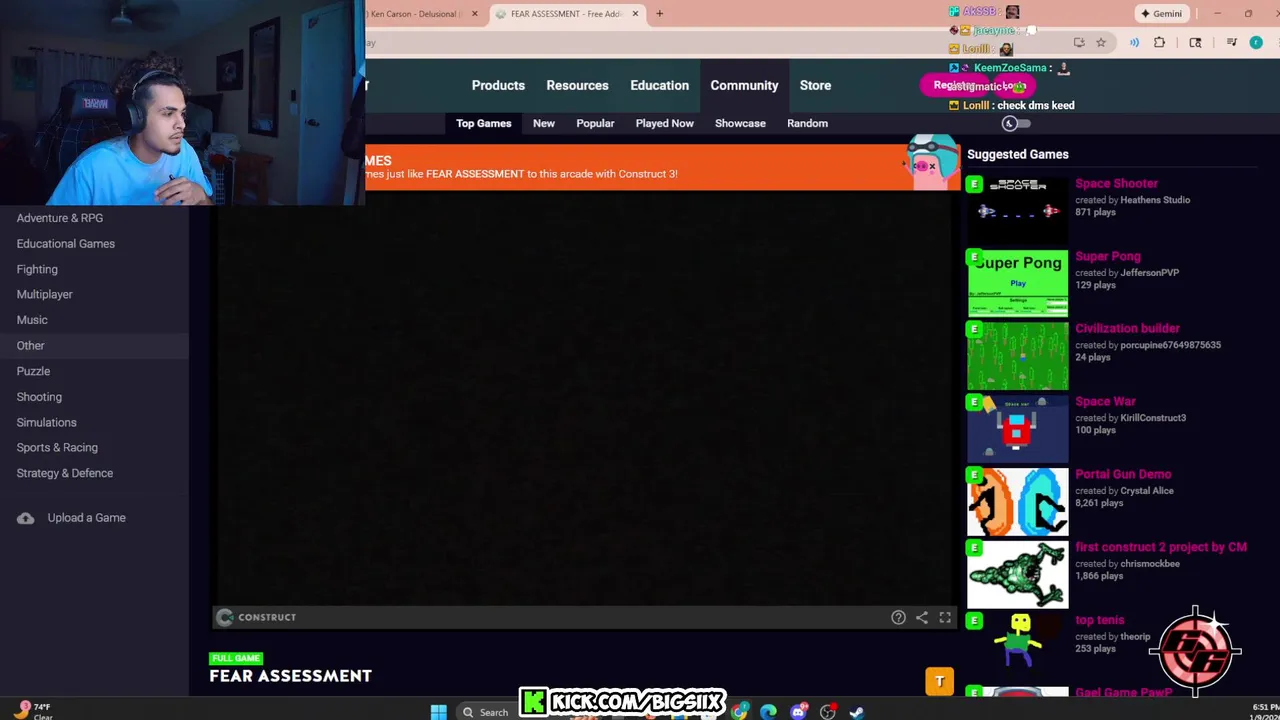Open the media playlist control icon
This screenshot has width=1280, height=720.
point(1232,43)
